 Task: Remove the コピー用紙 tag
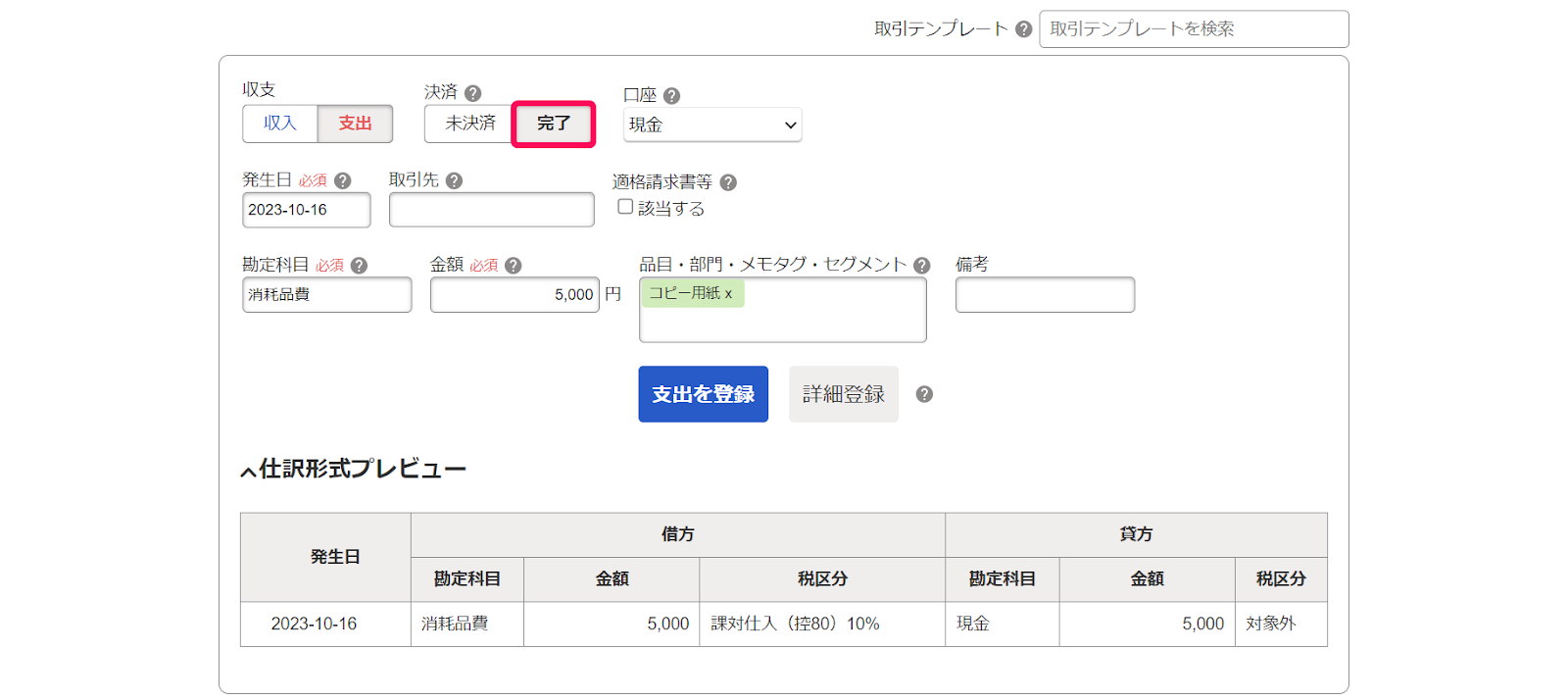pyautogui.click(x=728, y=294)
